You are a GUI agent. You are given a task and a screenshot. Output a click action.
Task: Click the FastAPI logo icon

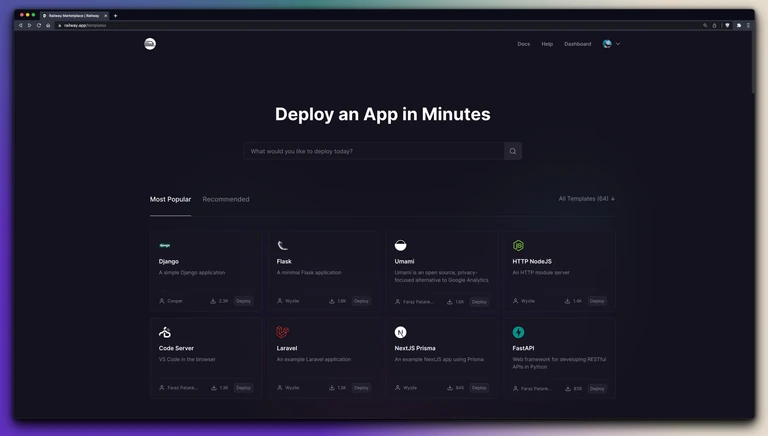518,332
